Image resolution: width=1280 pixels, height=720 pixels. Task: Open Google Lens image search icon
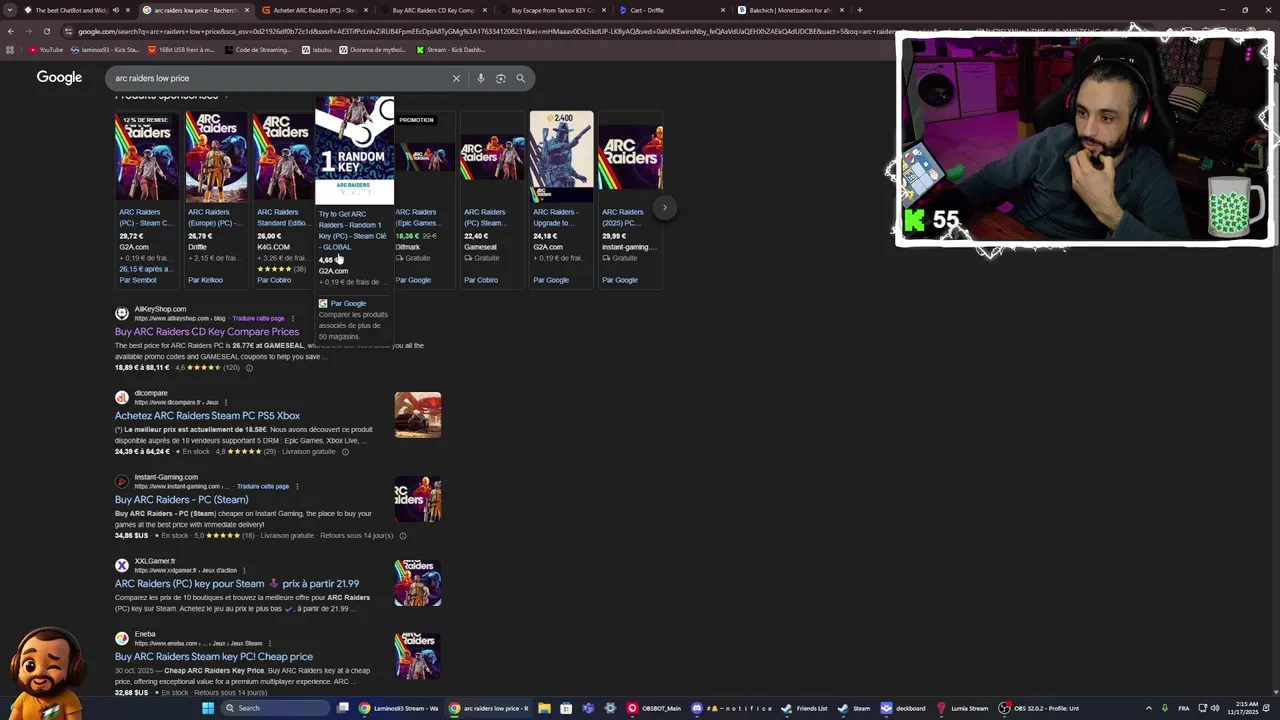[500, 78]
